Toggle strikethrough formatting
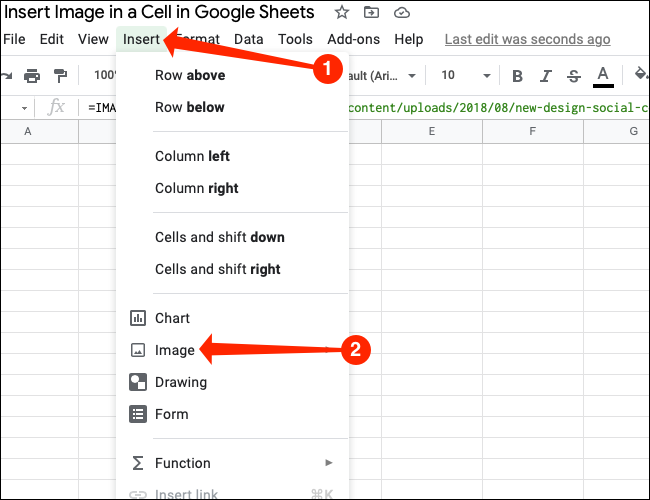The width and height of the screenshot is (650, 500). (x=573, y=76)
